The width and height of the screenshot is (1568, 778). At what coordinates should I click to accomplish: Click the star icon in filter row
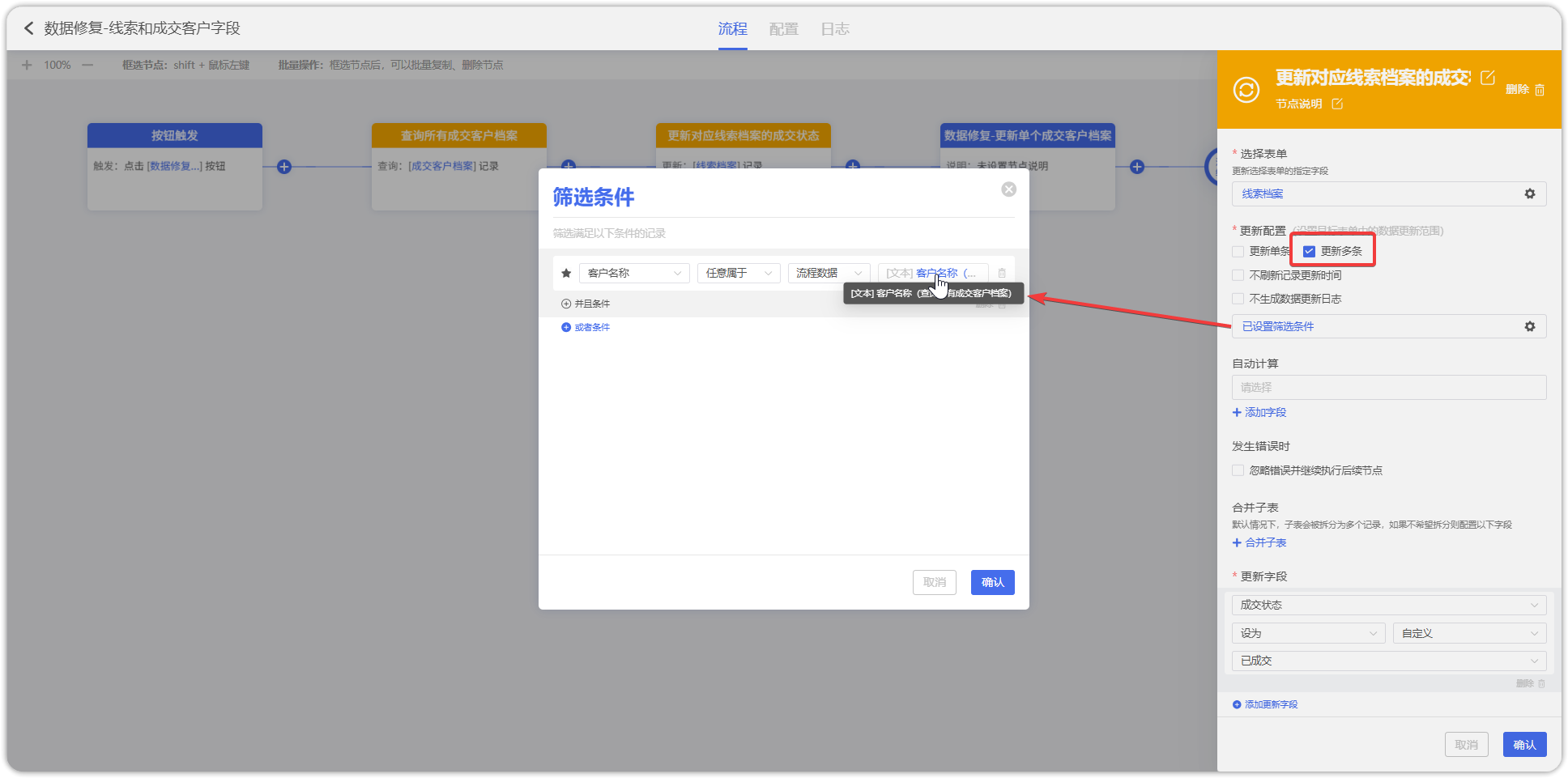coord(566,274)
